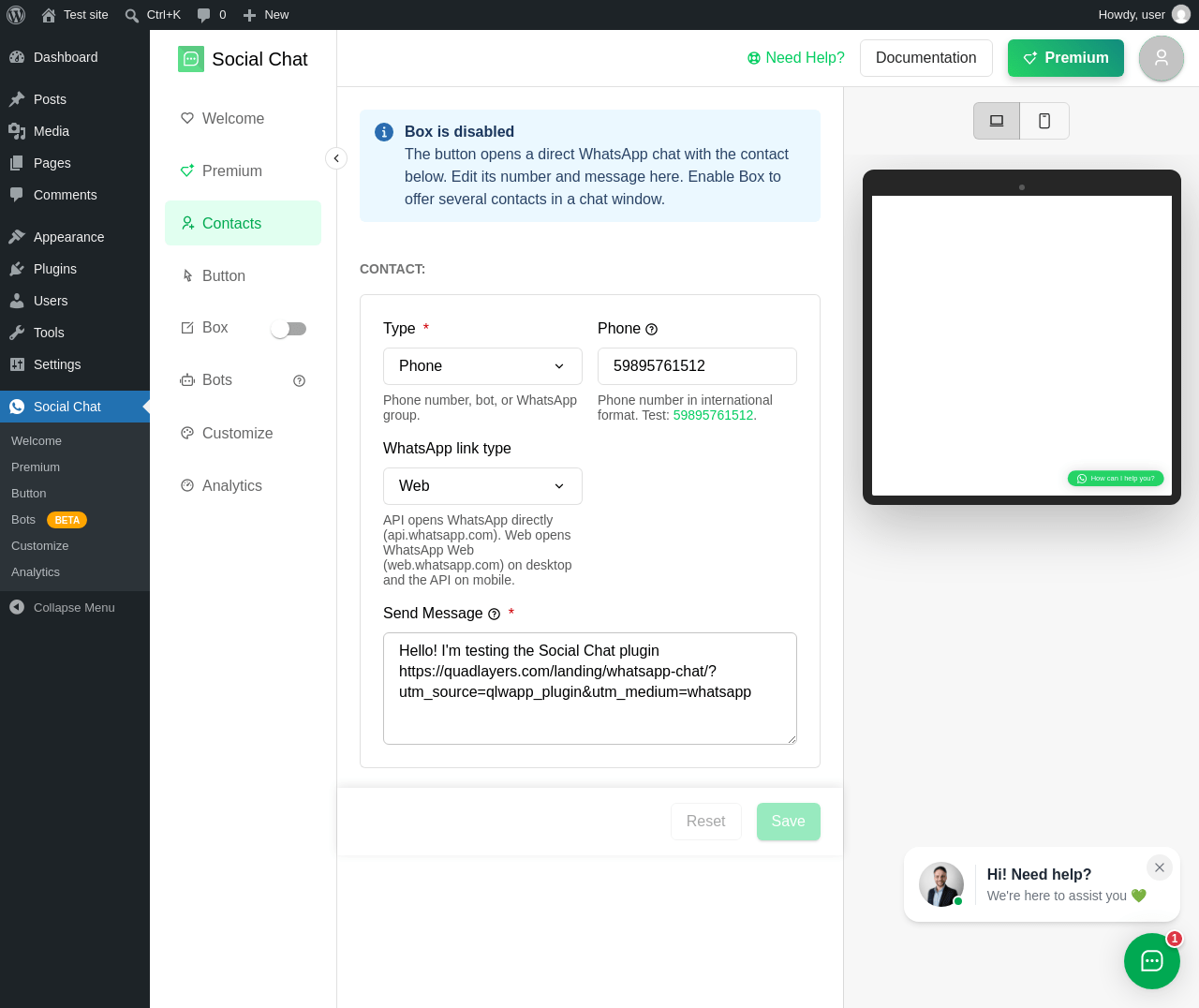Image resolution: width=1199 pixels, height=1008 pixels.
Task: Click the Users icon in sidebar
Action: [x=17, y=301]
